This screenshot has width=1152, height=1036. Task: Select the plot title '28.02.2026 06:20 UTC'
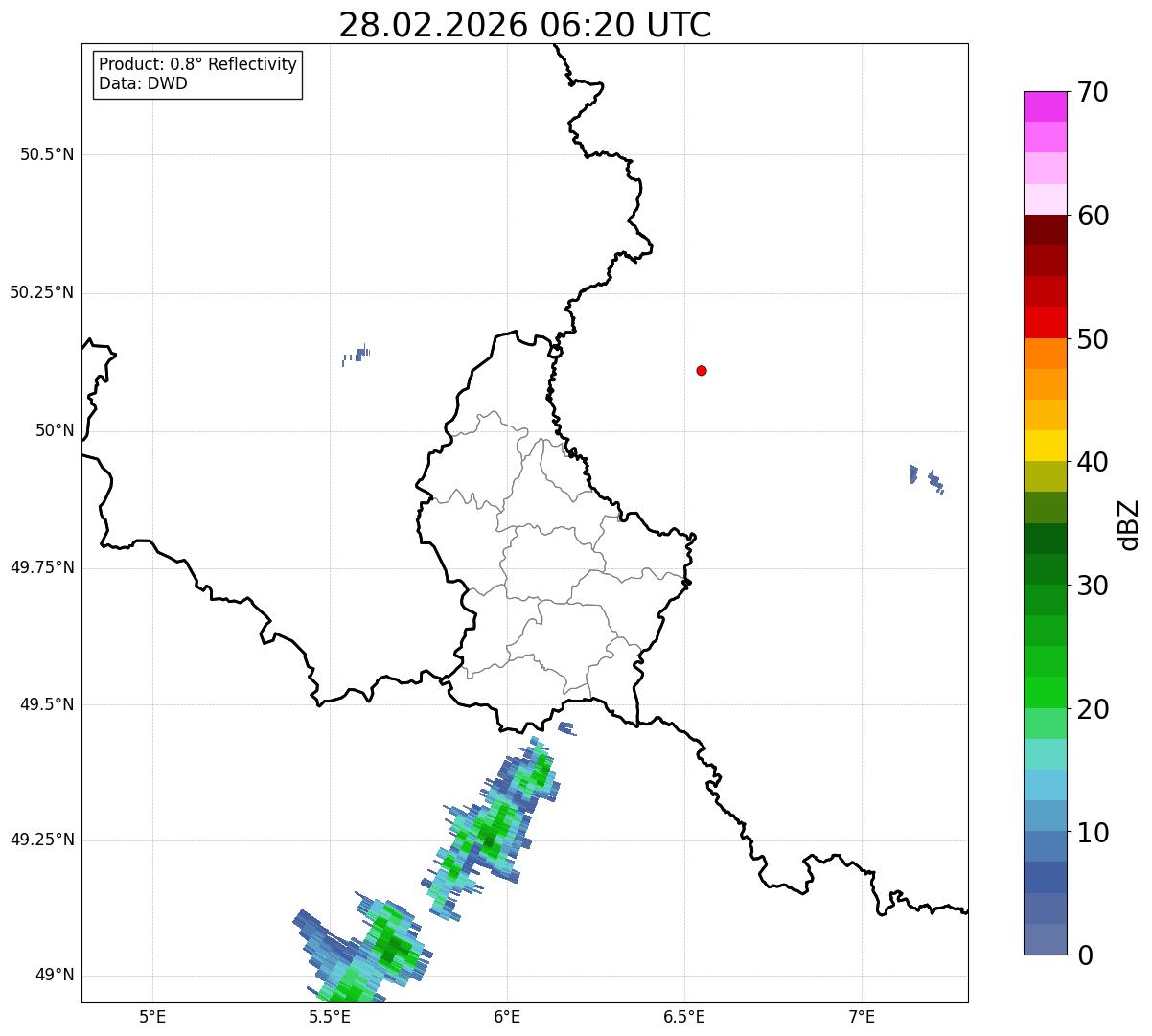pos(525,25)
